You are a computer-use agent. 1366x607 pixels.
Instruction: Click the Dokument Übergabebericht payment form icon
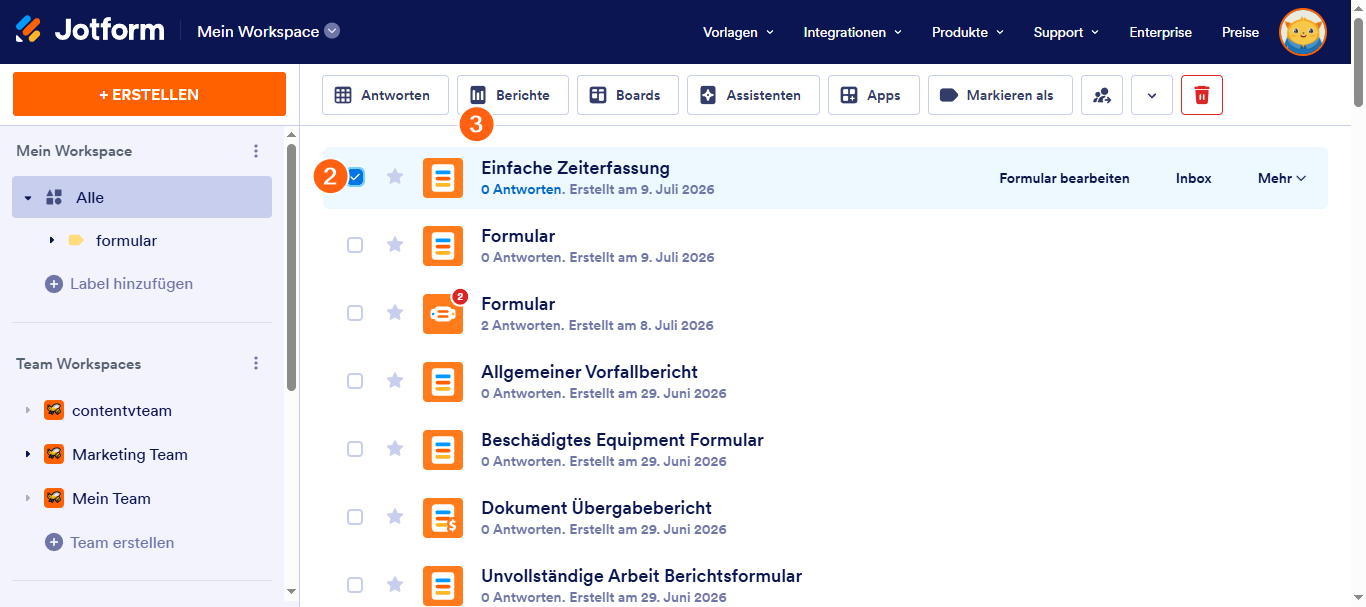443,518
